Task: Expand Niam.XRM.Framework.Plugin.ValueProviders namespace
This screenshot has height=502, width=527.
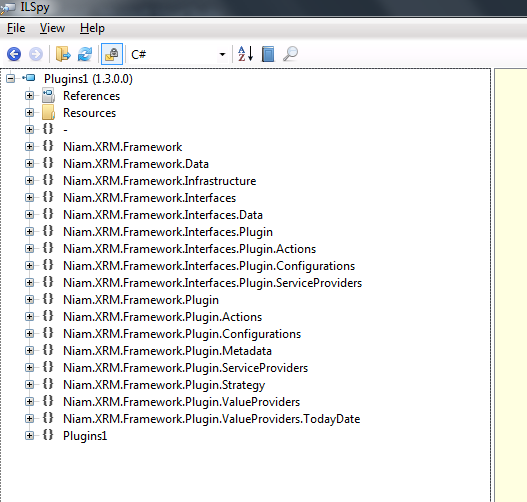Action: (x=30, y=402)
